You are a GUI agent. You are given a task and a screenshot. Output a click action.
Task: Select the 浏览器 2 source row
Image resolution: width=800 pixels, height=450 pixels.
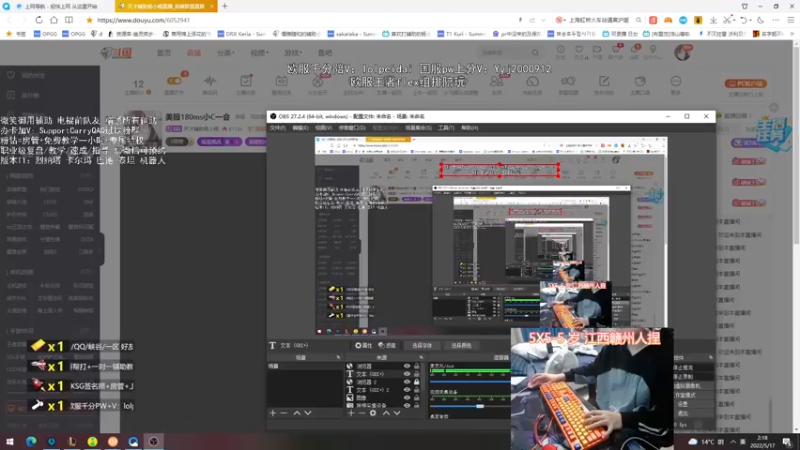pos(384,382)
